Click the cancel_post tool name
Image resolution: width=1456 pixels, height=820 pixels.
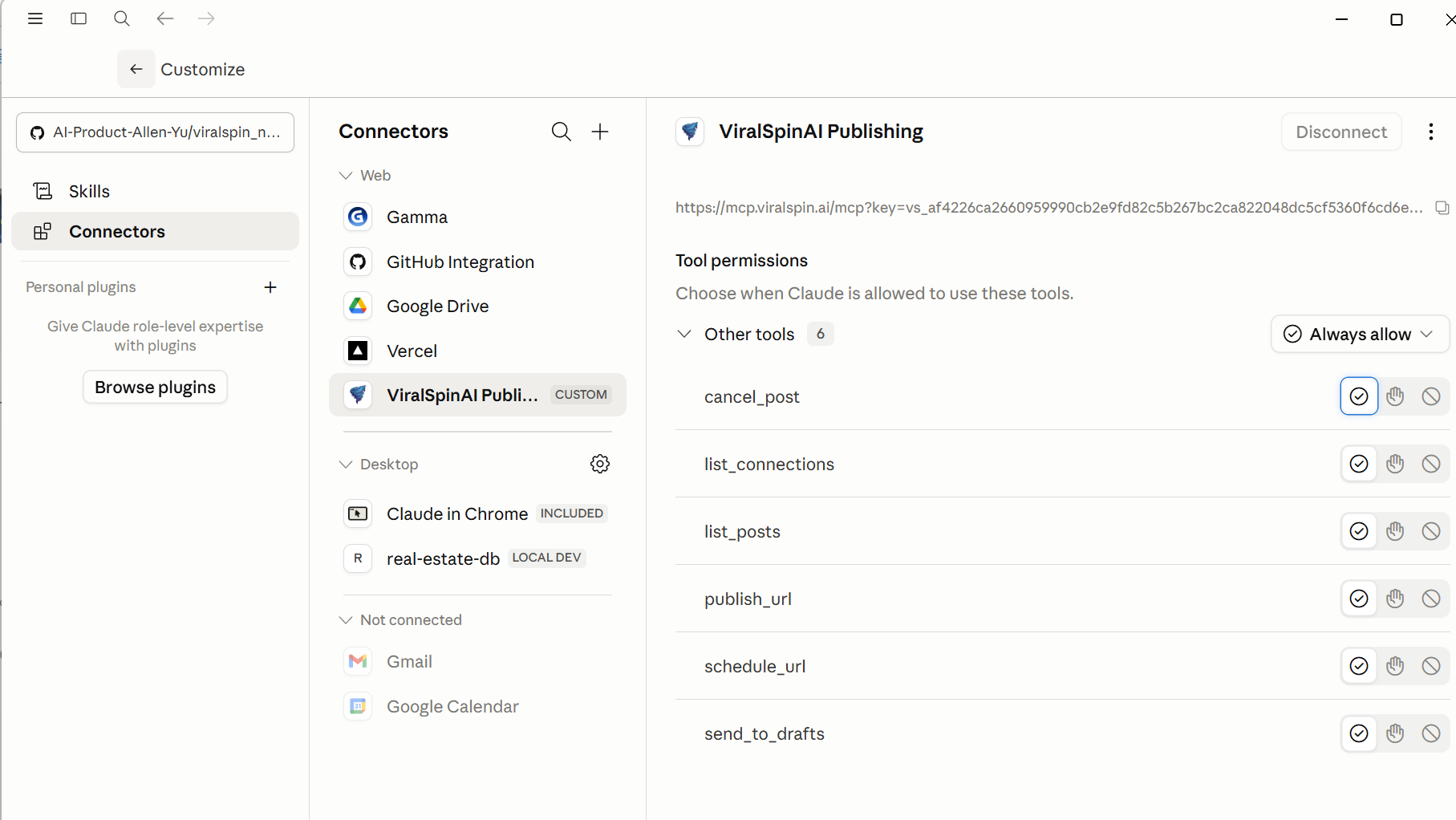pyautogui.click(x=752, y=396)
